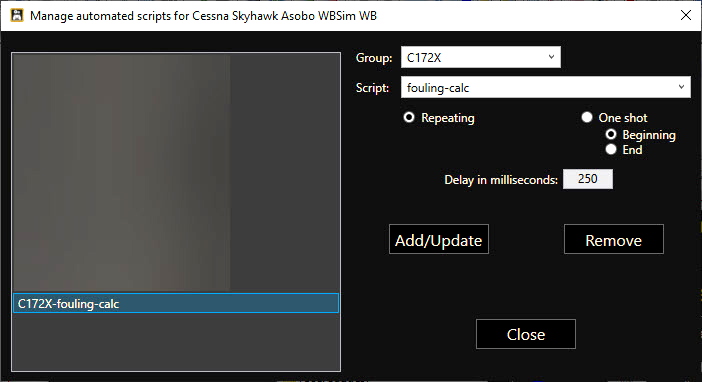Expand the Script list using its chevron
The width and height of the screenshot is (702, 382).
click(681, 87)
